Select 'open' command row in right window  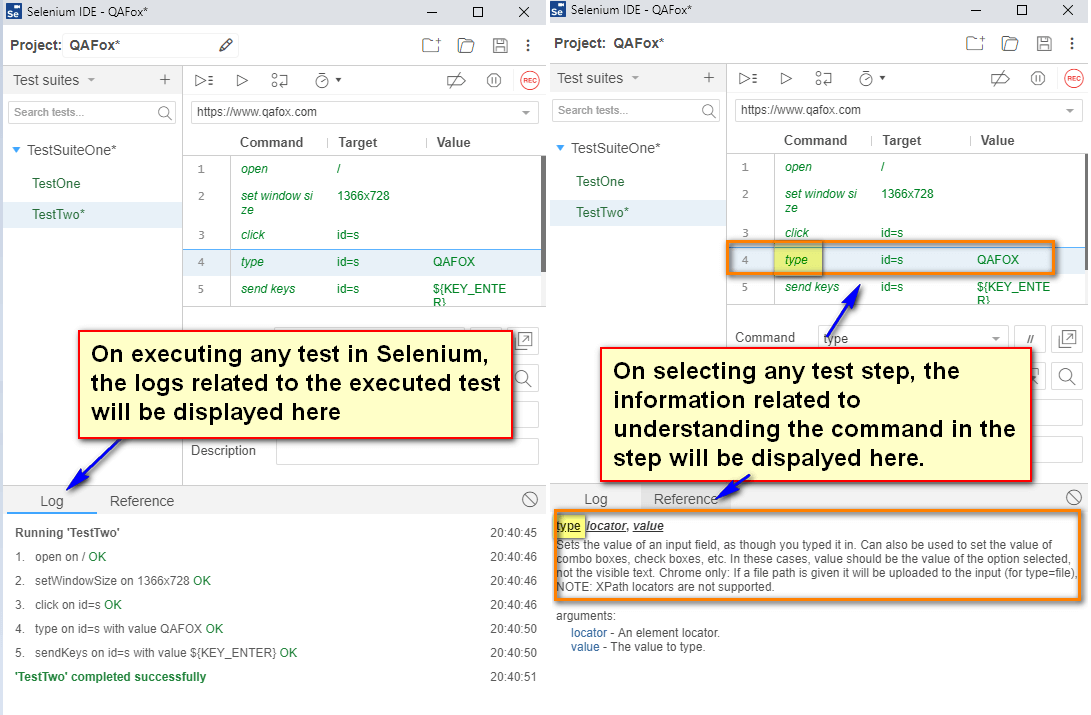(x=906, y=167)
